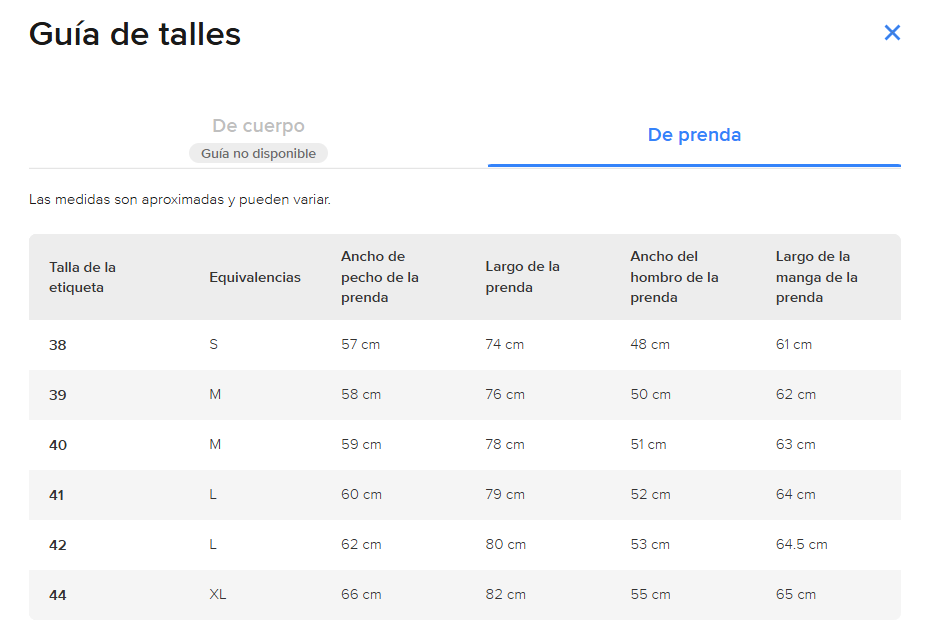Screen dimensions: 935x638
Task: Switch to the De prenda tab
Action: [x=694, y=135]
